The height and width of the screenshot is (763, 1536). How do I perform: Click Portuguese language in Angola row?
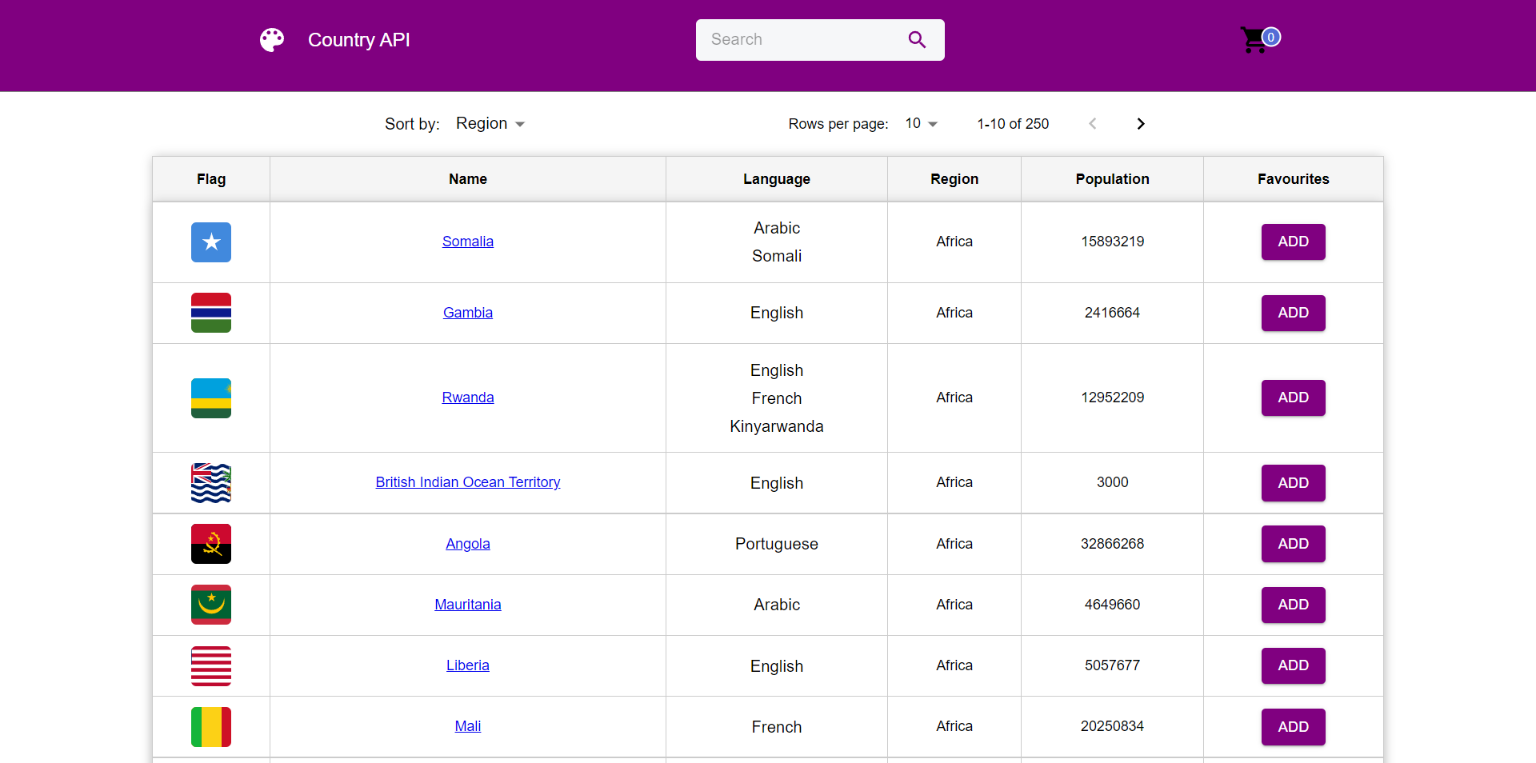(x=777, y=544)
